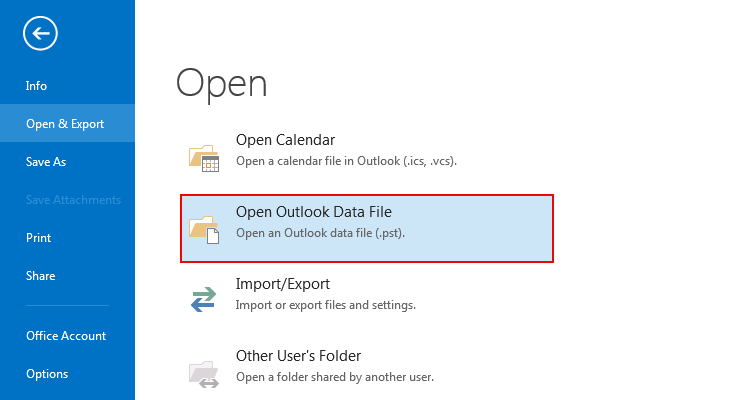Select the Open & Export tab

coord(65,124)
